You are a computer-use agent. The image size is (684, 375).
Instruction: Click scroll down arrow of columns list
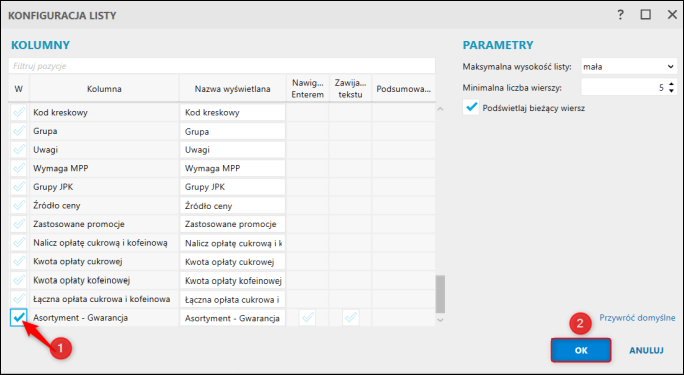[440, 320]
